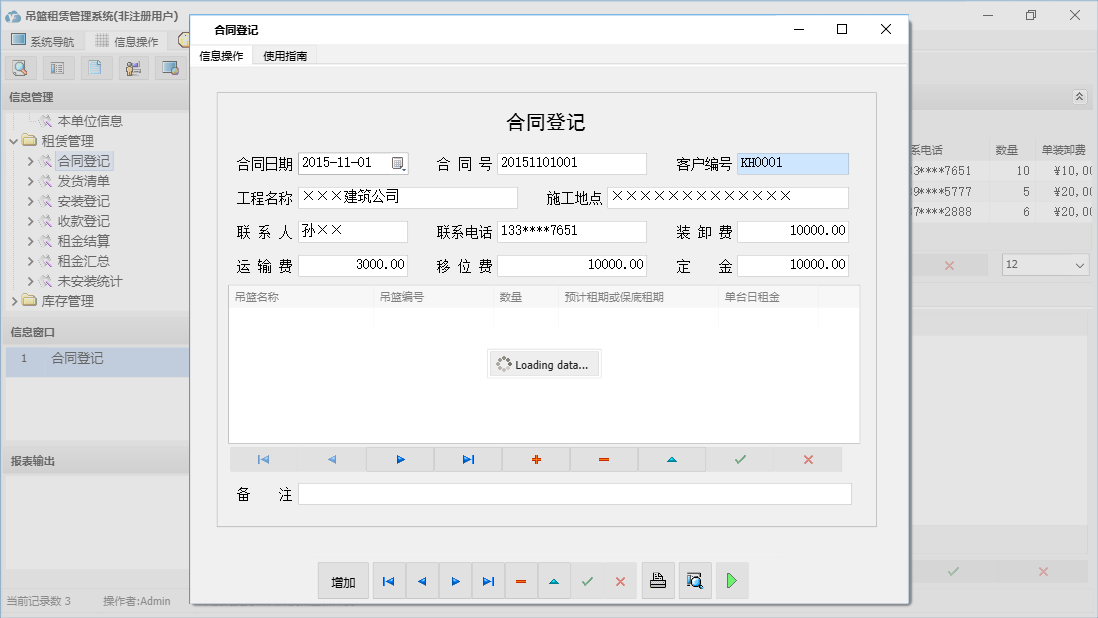The image size is (1098, 618).
Task: Delete a detail row with the minus icon
Action: click(x=603, y=459)
